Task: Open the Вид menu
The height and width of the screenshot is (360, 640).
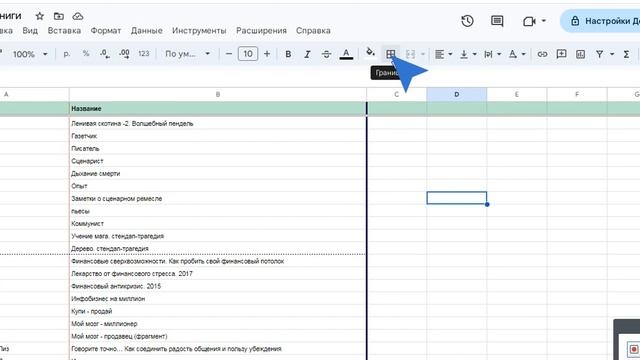Action: click(30, 31)
